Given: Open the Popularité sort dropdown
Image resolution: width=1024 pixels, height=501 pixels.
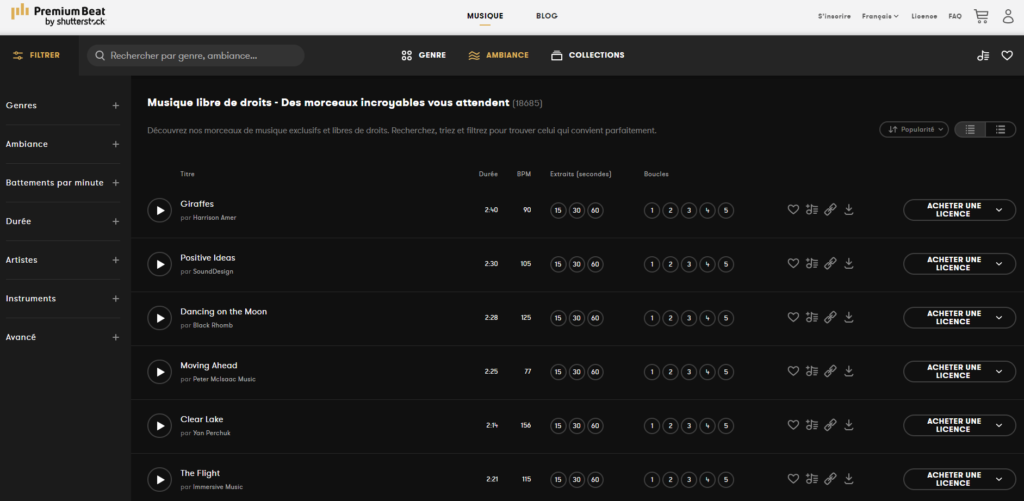Looking at the screenshot, I should (914, 129).
